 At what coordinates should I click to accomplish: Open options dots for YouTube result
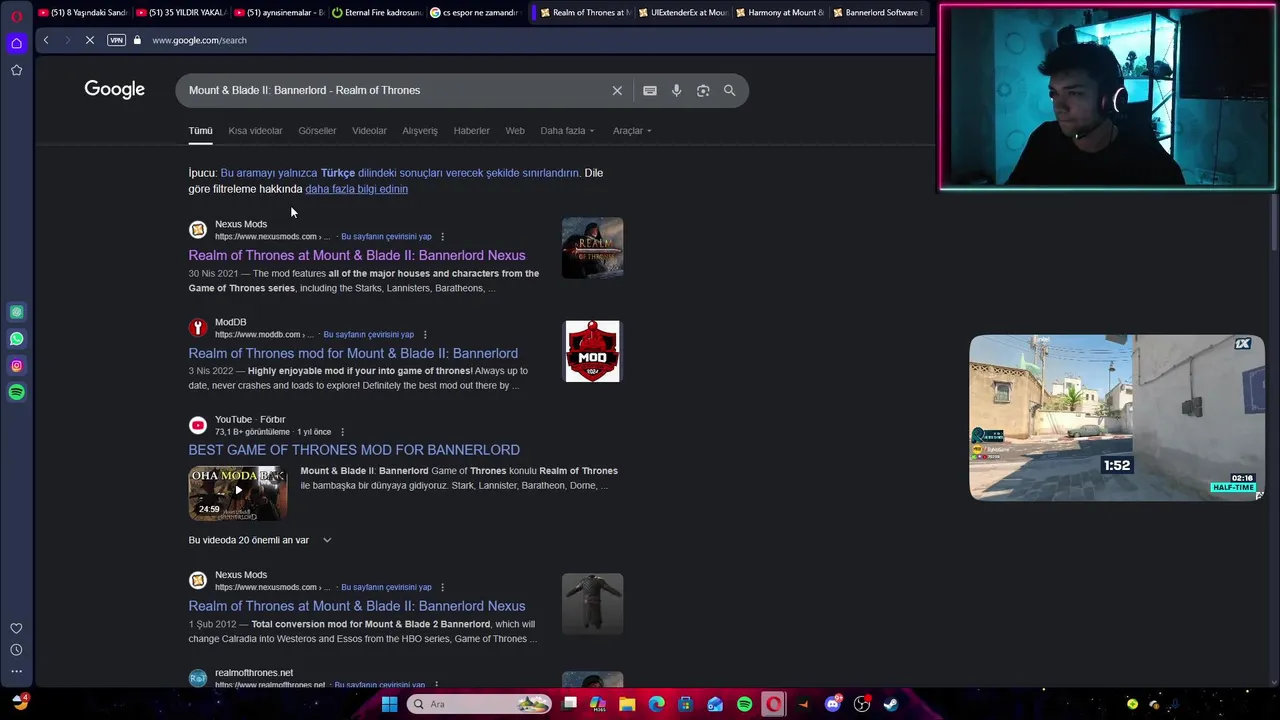pos(342,432)
